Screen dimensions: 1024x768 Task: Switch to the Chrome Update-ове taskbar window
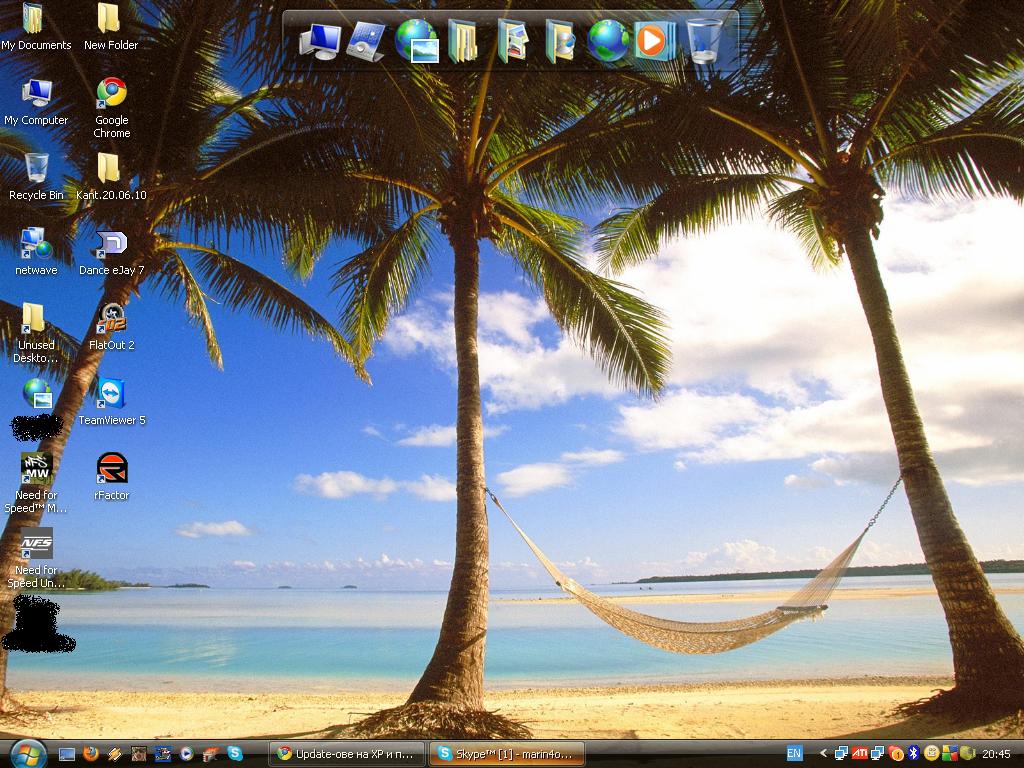point(346,753)
